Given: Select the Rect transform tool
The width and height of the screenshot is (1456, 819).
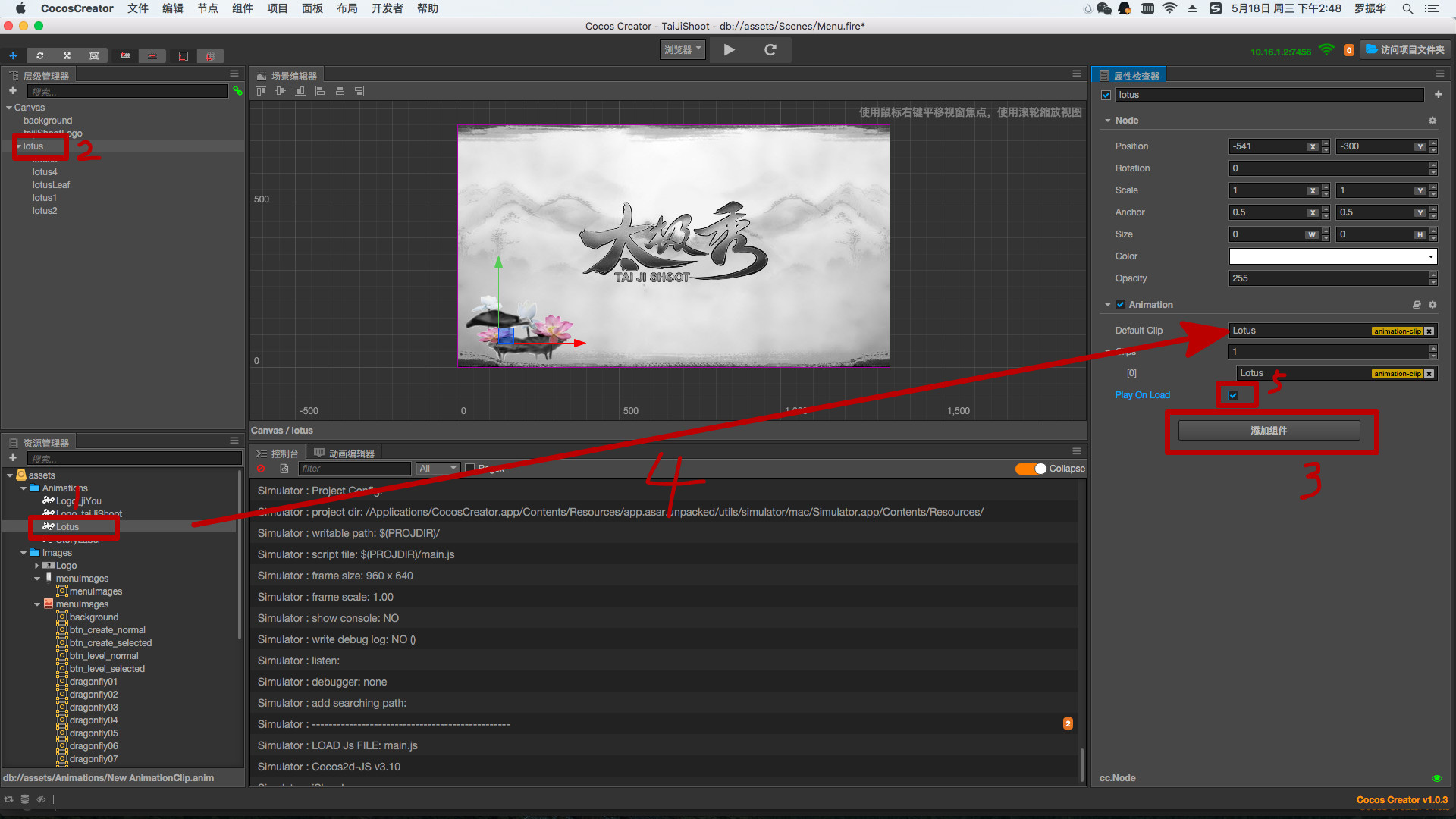Looking at the screenshot, I should point(94,55).
